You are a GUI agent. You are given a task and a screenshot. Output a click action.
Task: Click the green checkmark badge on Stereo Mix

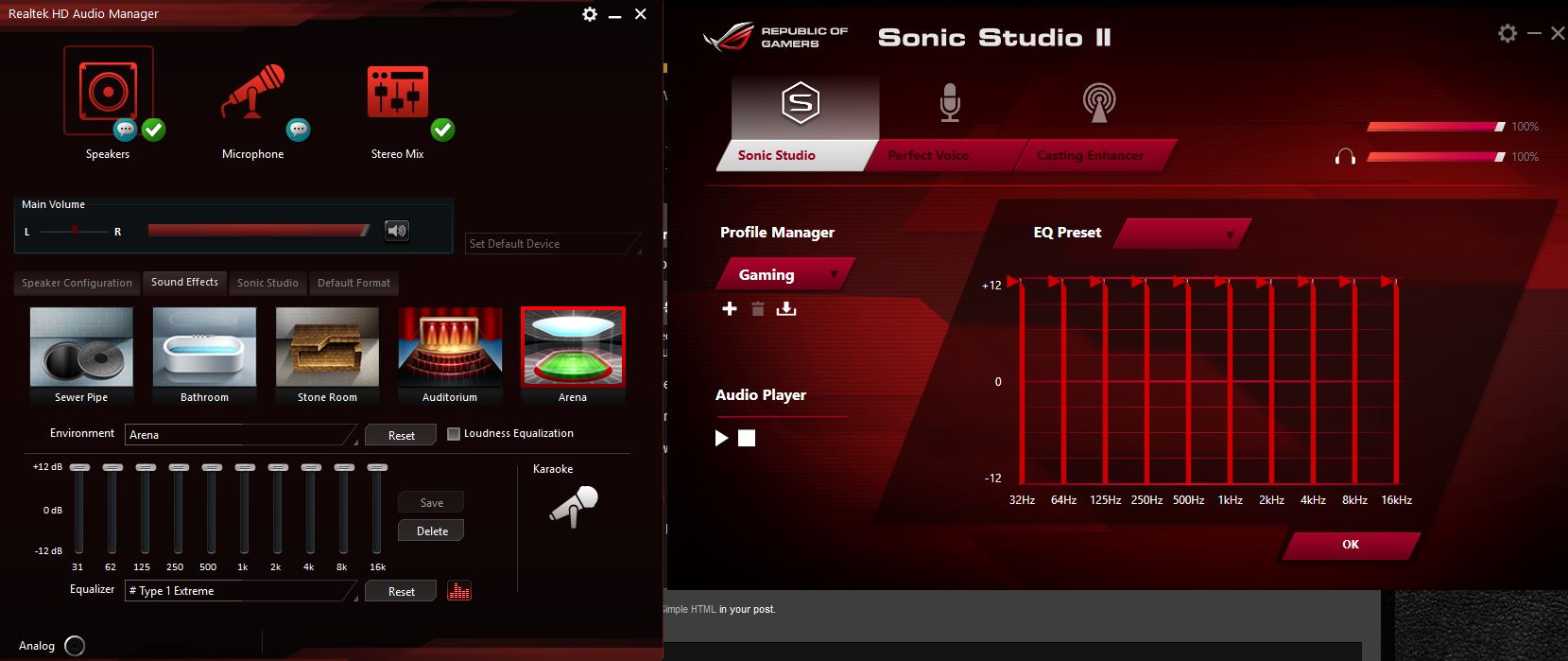coord(442,130)
